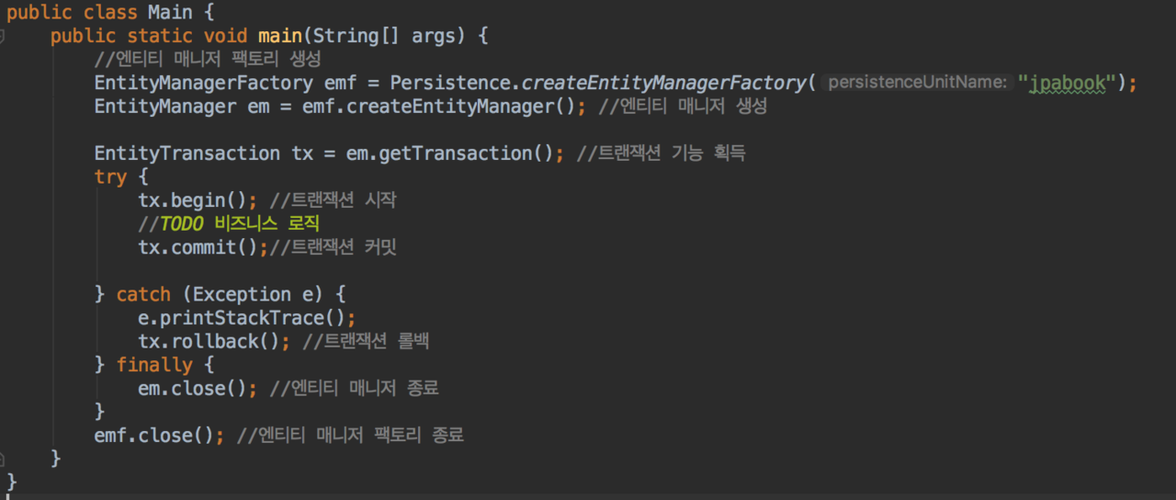Click the persistenceUnitName parameter hint
1176x500 pixels.
click(x=917, y=83)
